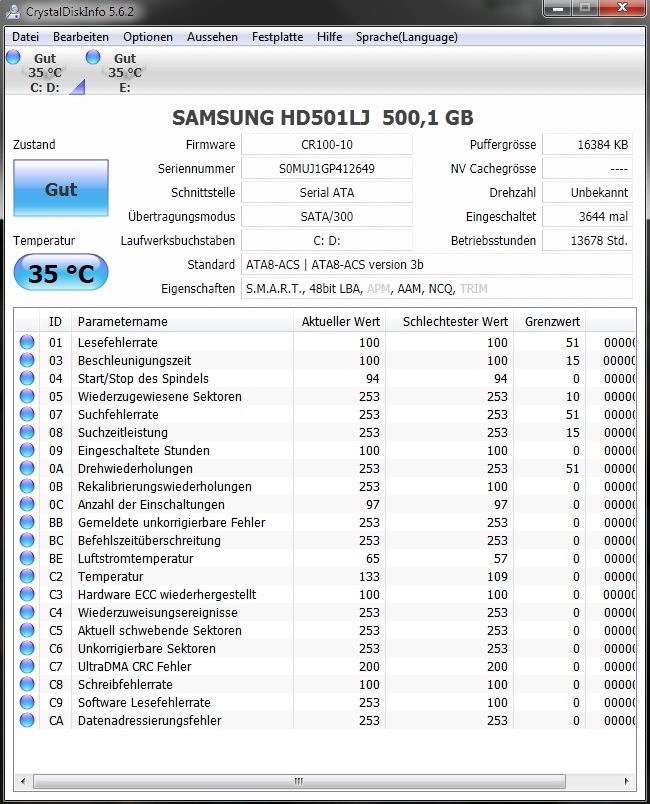Click status orb of Befehlszeitüberschreitung row
The image size is (650, 804).
click(x=27, y=540)
